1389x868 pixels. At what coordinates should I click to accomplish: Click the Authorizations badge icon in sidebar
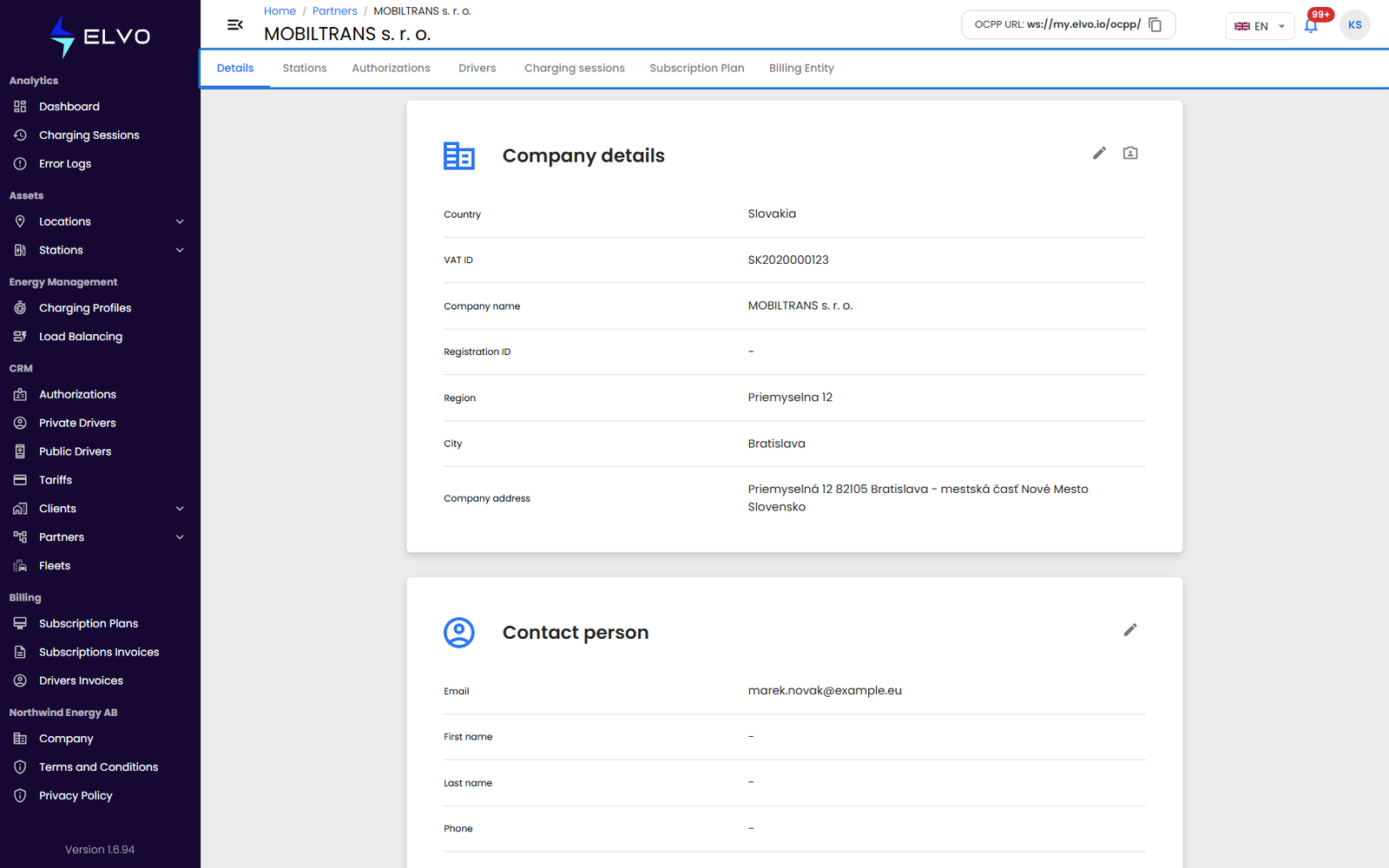pos(20,394)
